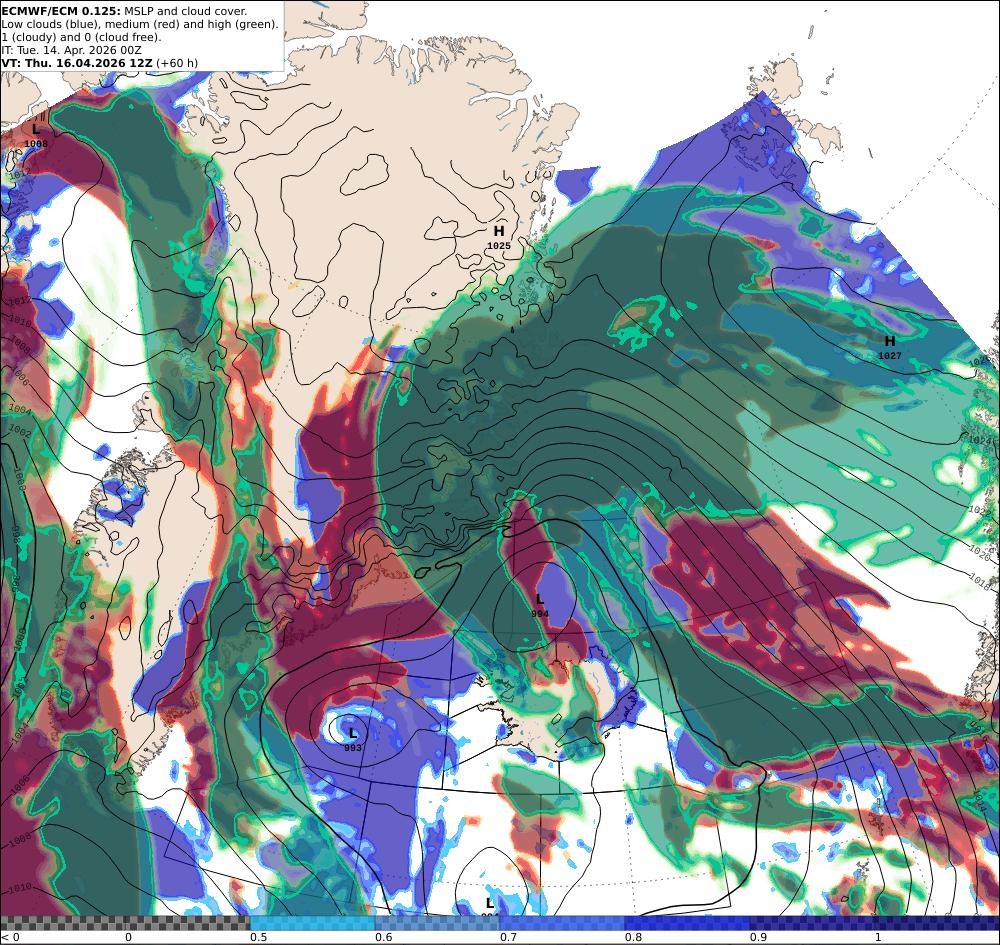Viewport: 1000px width, 945px height.
Task: Click the 'ECMWF/ECM 0.125: MSLP and cloud cover' title
Action: (x=124, y=11)
